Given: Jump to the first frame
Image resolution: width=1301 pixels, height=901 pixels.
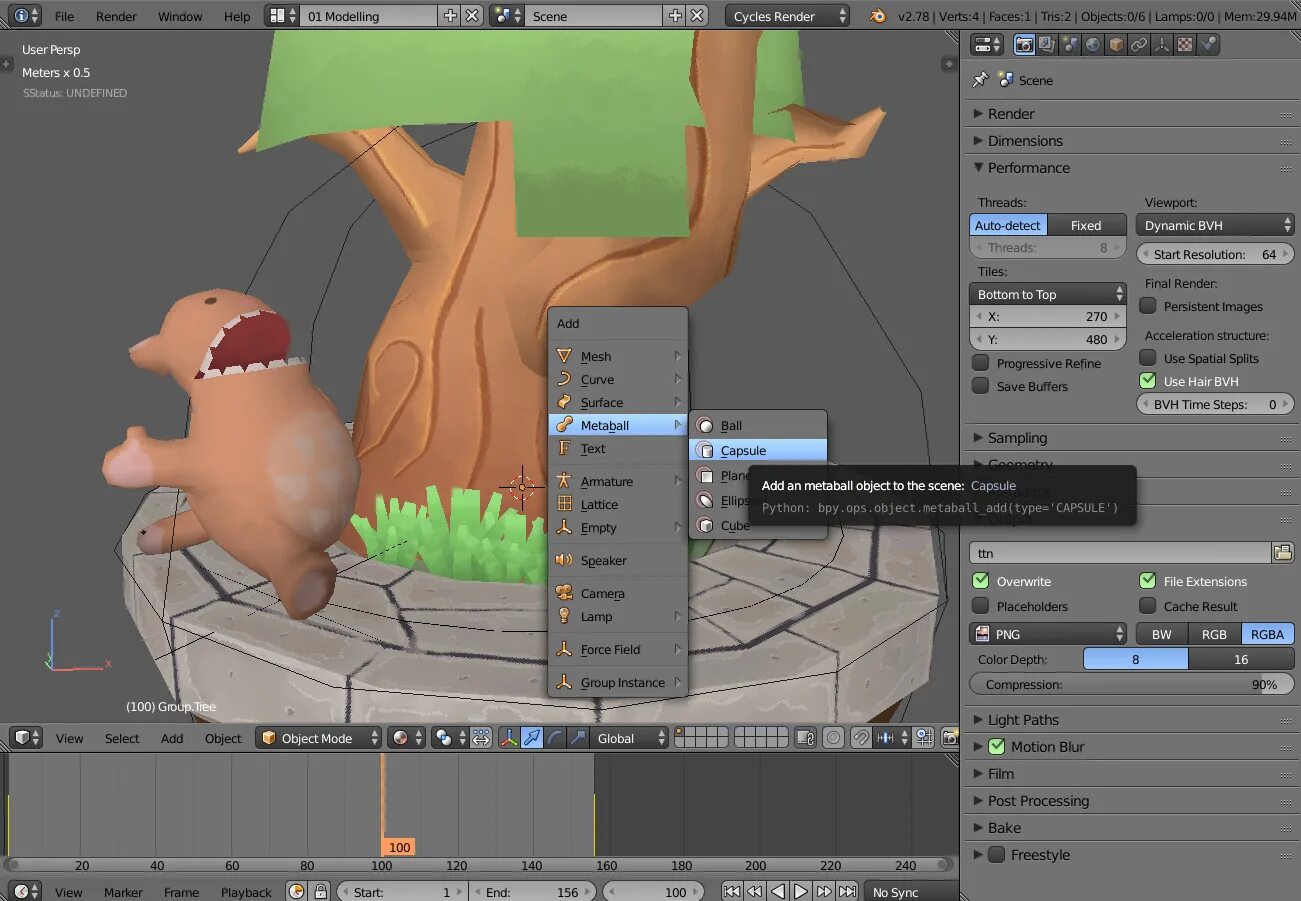Looking at the screenshot, I should (732, 891).
